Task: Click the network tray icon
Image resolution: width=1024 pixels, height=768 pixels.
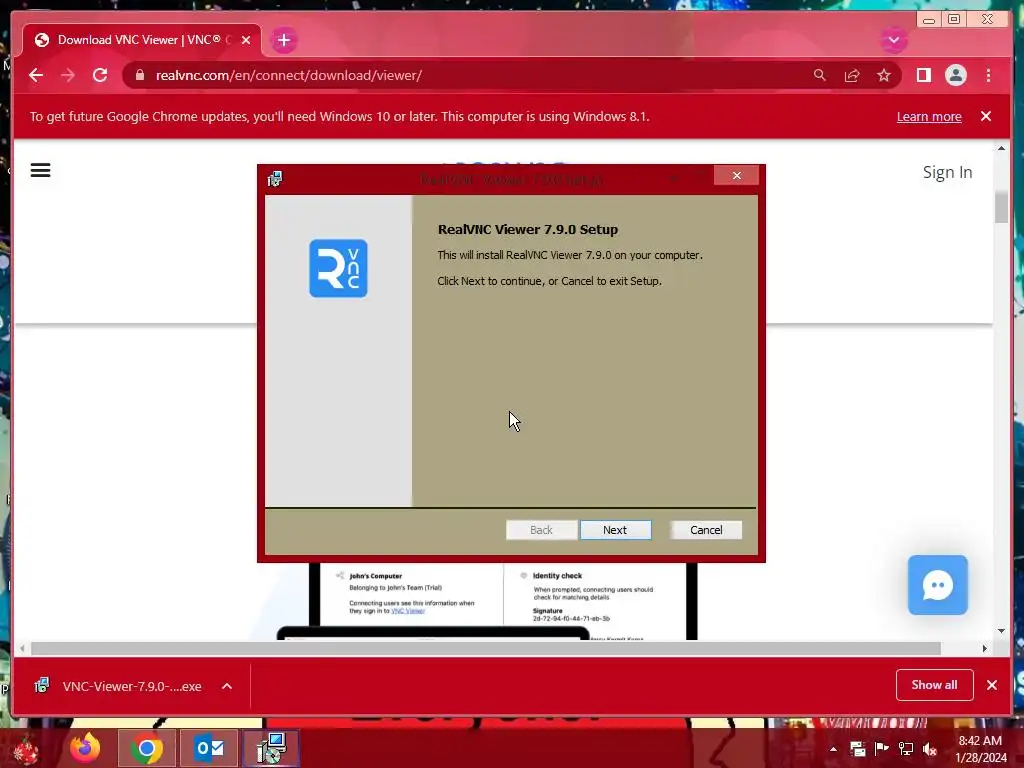Action: 906,749
